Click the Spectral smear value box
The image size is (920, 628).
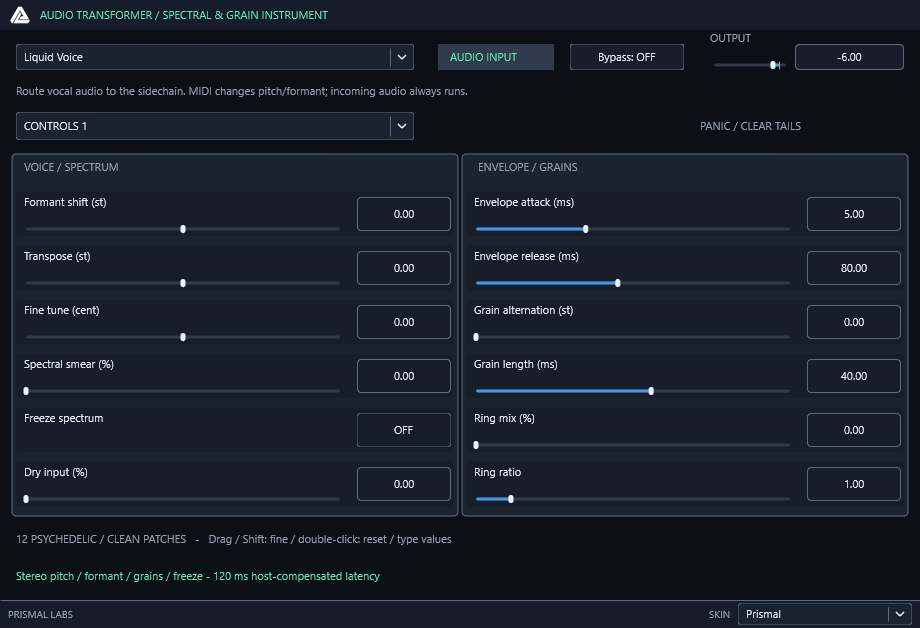click(x=404, y=376)
